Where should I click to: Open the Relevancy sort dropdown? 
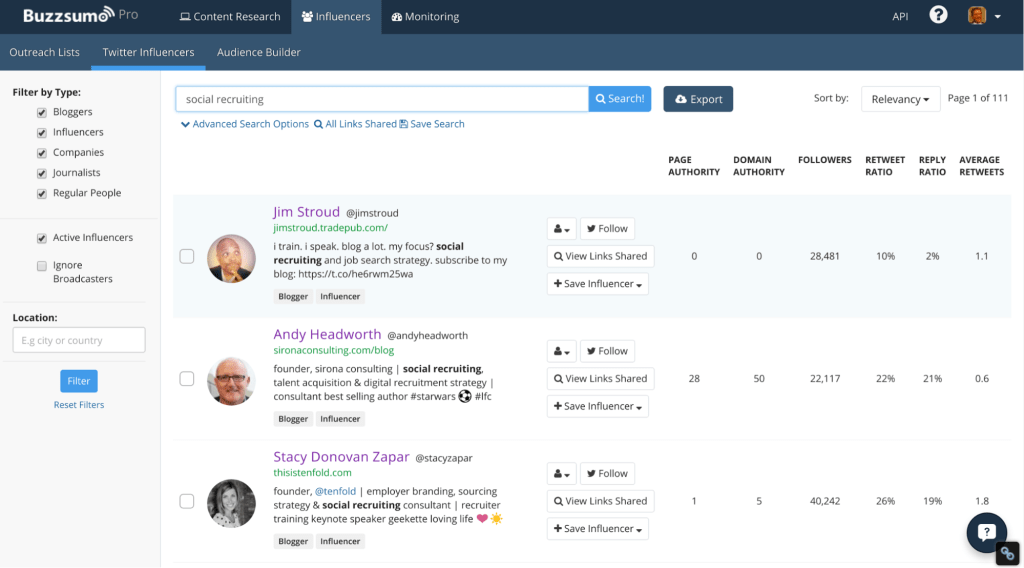tap(900, 99)
